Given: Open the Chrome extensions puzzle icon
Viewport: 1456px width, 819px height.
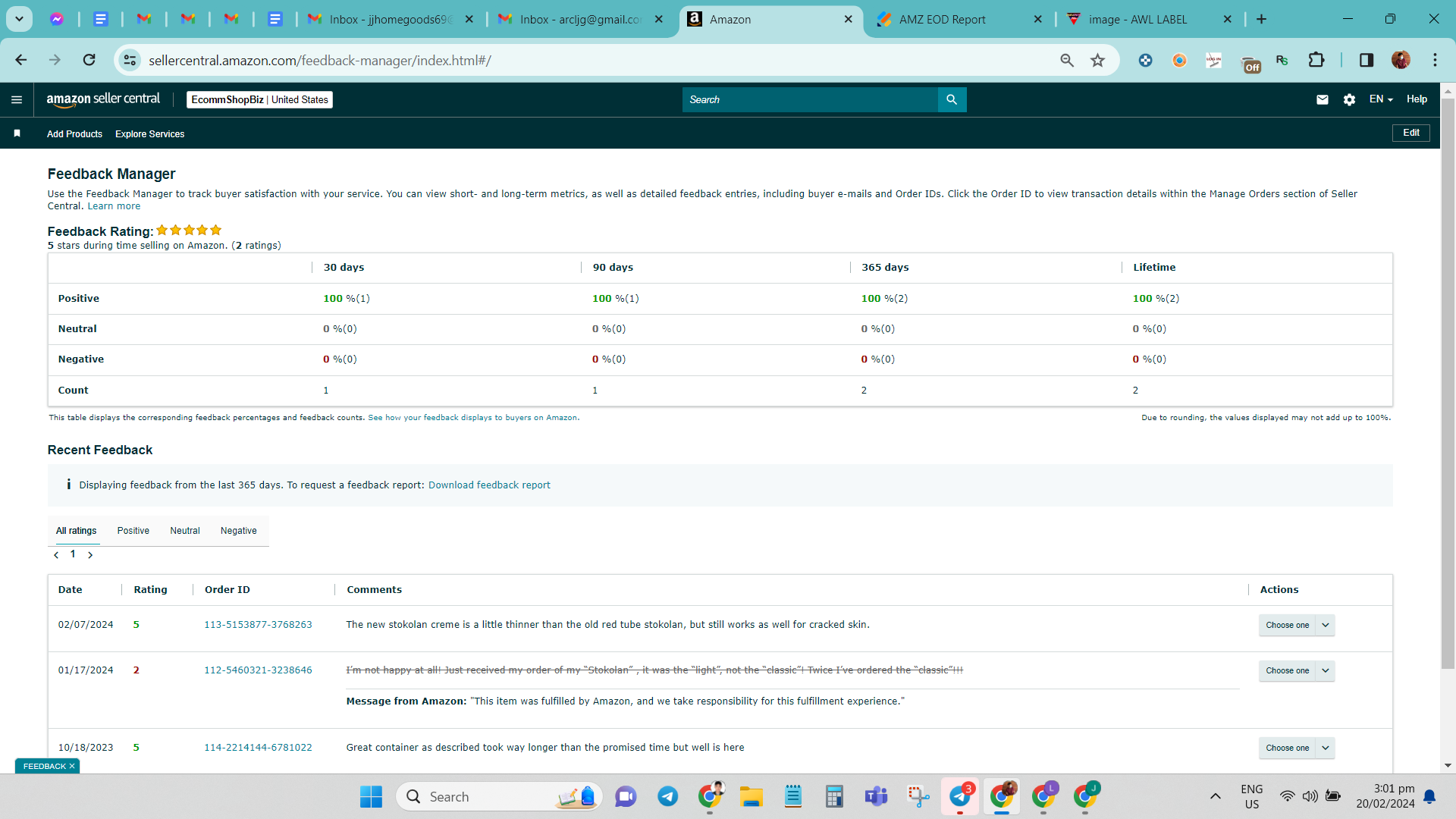Looking at the screenshot, I should [1316, 60].
